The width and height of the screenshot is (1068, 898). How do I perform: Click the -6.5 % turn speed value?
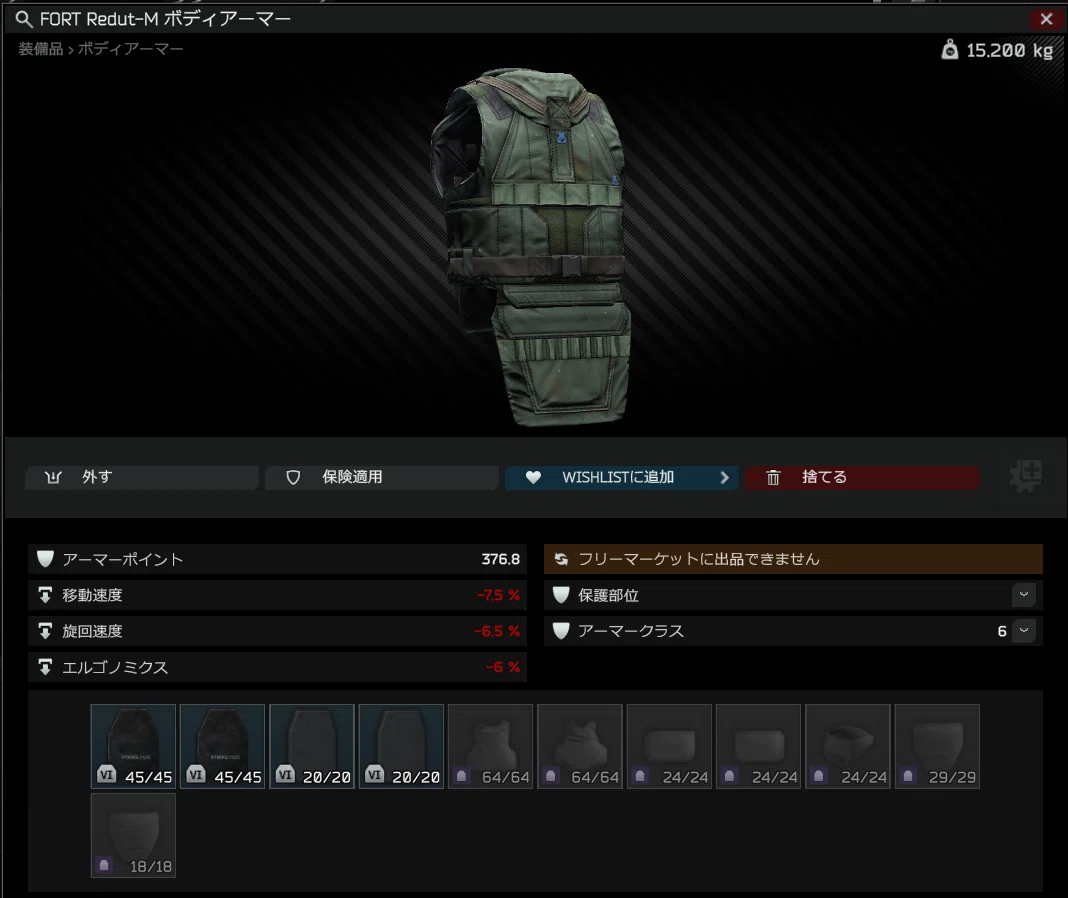click(497, 631)
